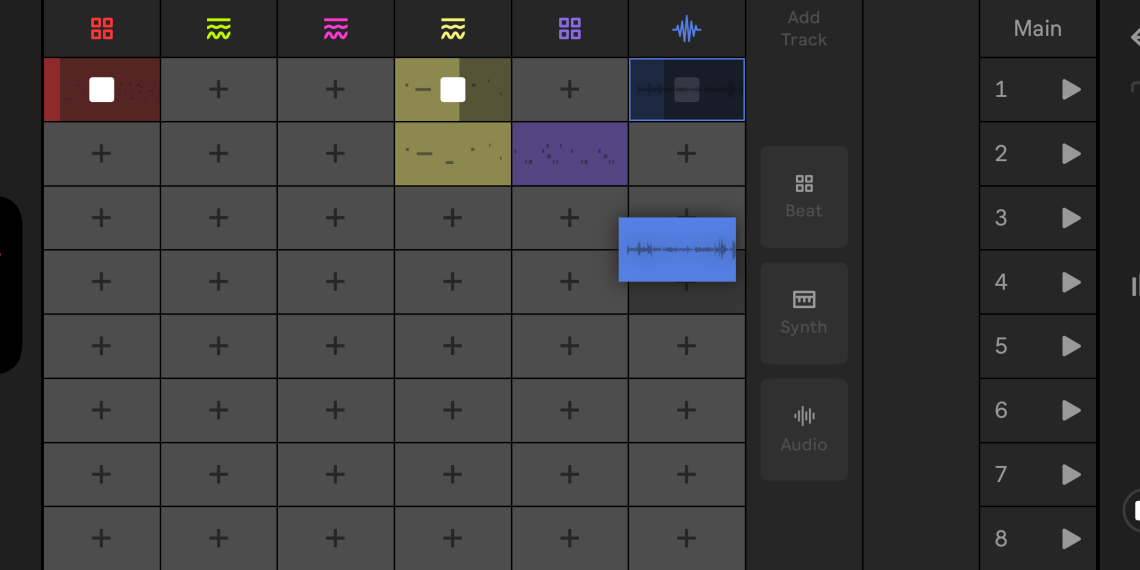The height and width of the screenshot is (570, 1140).
Task: Select the floating blue audio waveform clip
Action: (677, 249)
